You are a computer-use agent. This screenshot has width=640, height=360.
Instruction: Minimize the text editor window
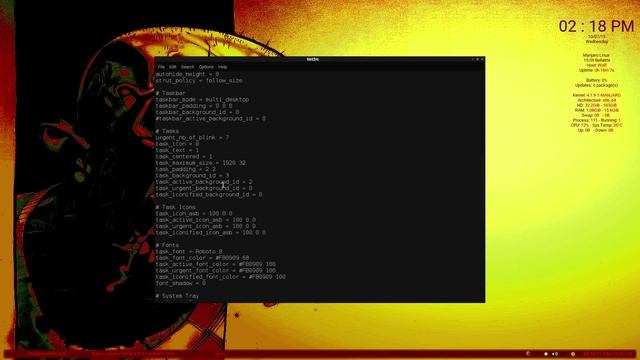(x=473, y=59)
